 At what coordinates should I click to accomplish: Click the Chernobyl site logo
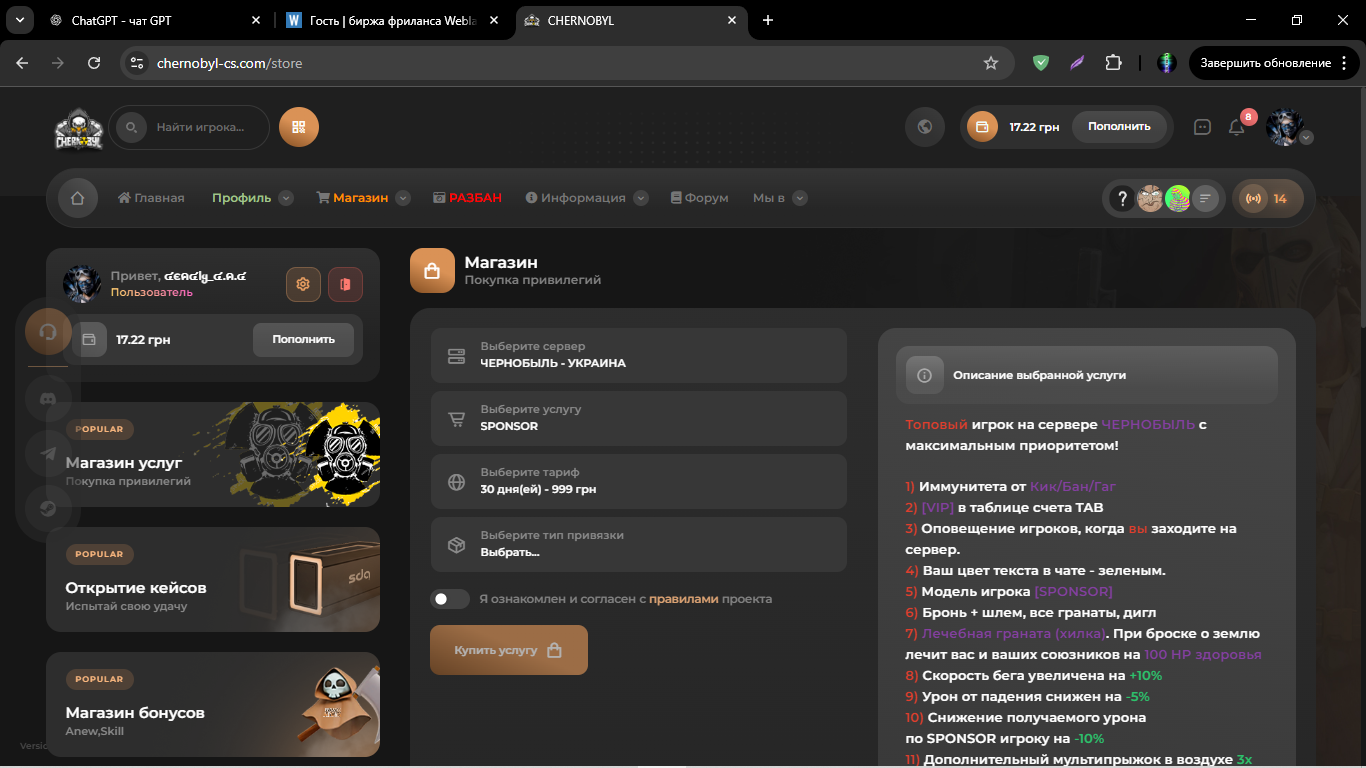point(79,128)
